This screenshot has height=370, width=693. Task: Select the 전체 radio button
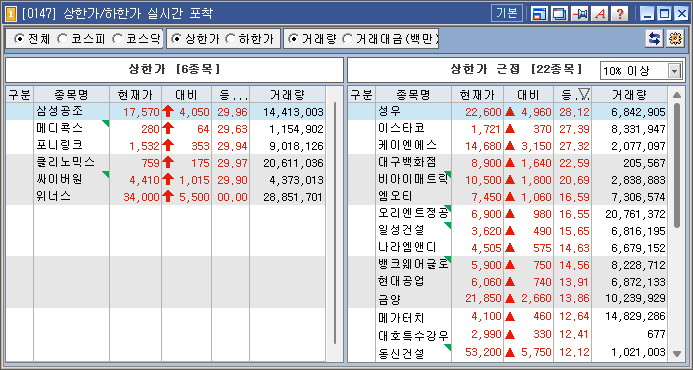[19, 39]
